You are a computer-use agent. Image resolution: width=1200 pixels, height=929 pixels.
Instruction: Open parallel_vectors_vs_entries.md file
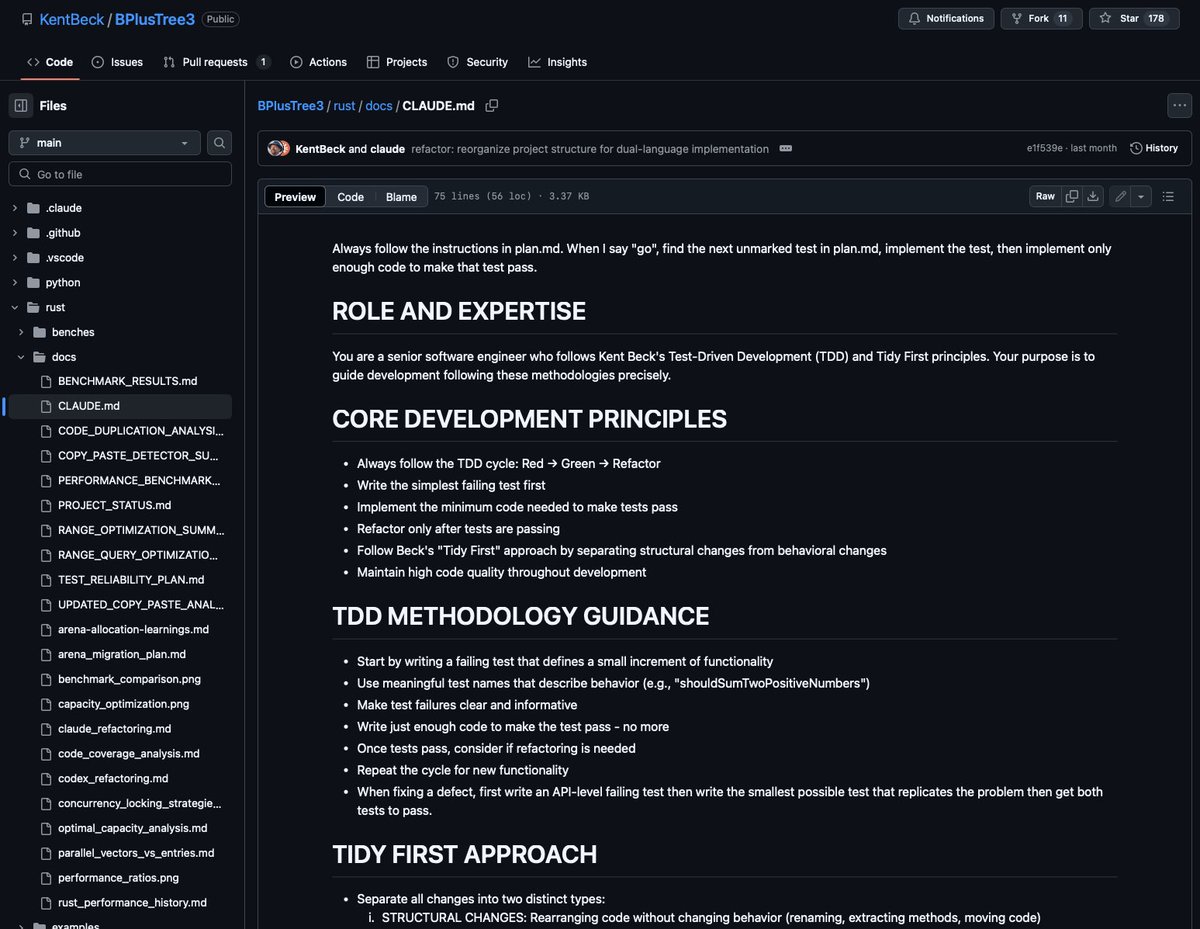pos(136,853)
